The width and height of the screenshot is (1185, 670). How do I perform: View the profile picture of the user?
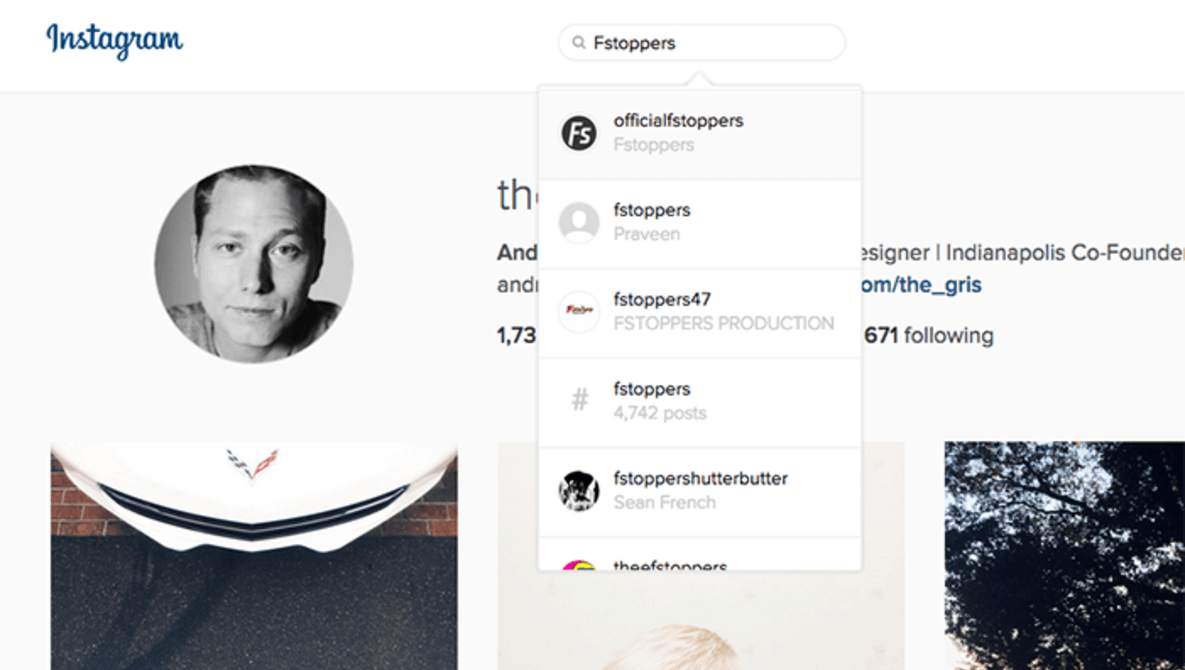(x=254, y=264)
